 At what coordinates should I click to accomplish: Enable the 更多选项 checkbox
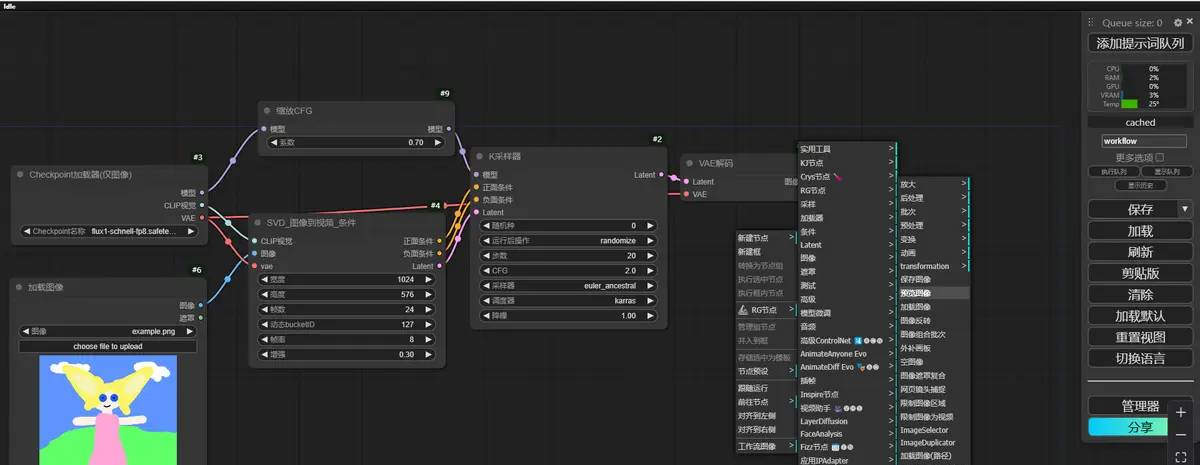[1159, 158]
